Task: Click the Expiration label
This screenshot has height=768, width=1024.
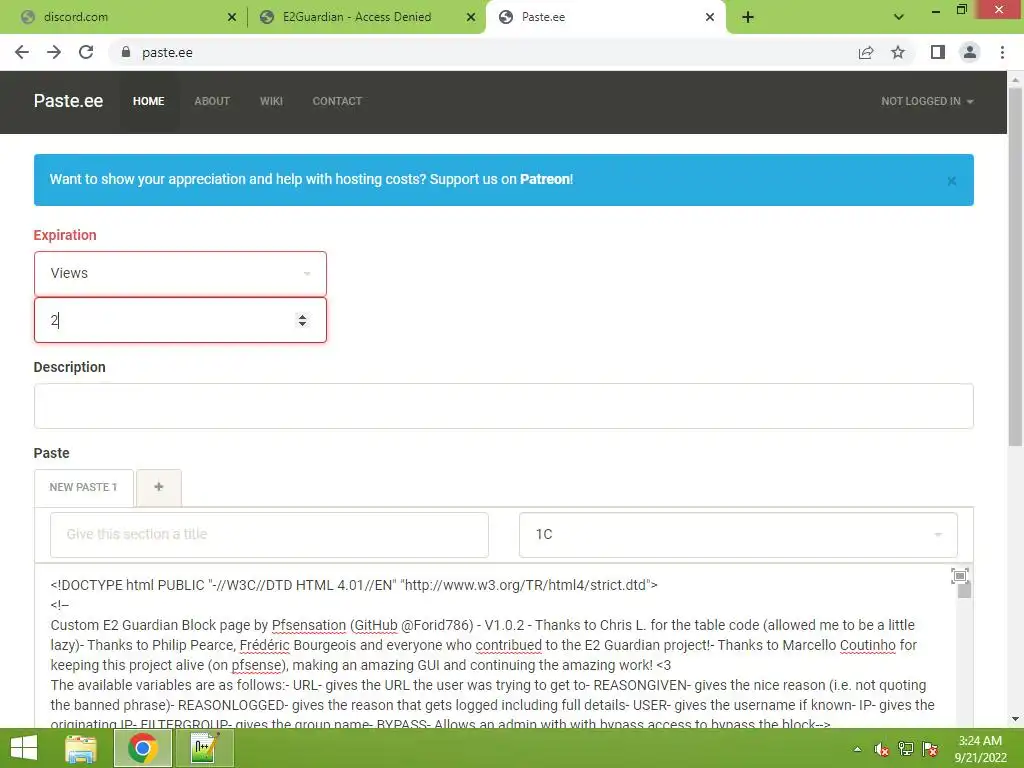Action: (65, 235)
